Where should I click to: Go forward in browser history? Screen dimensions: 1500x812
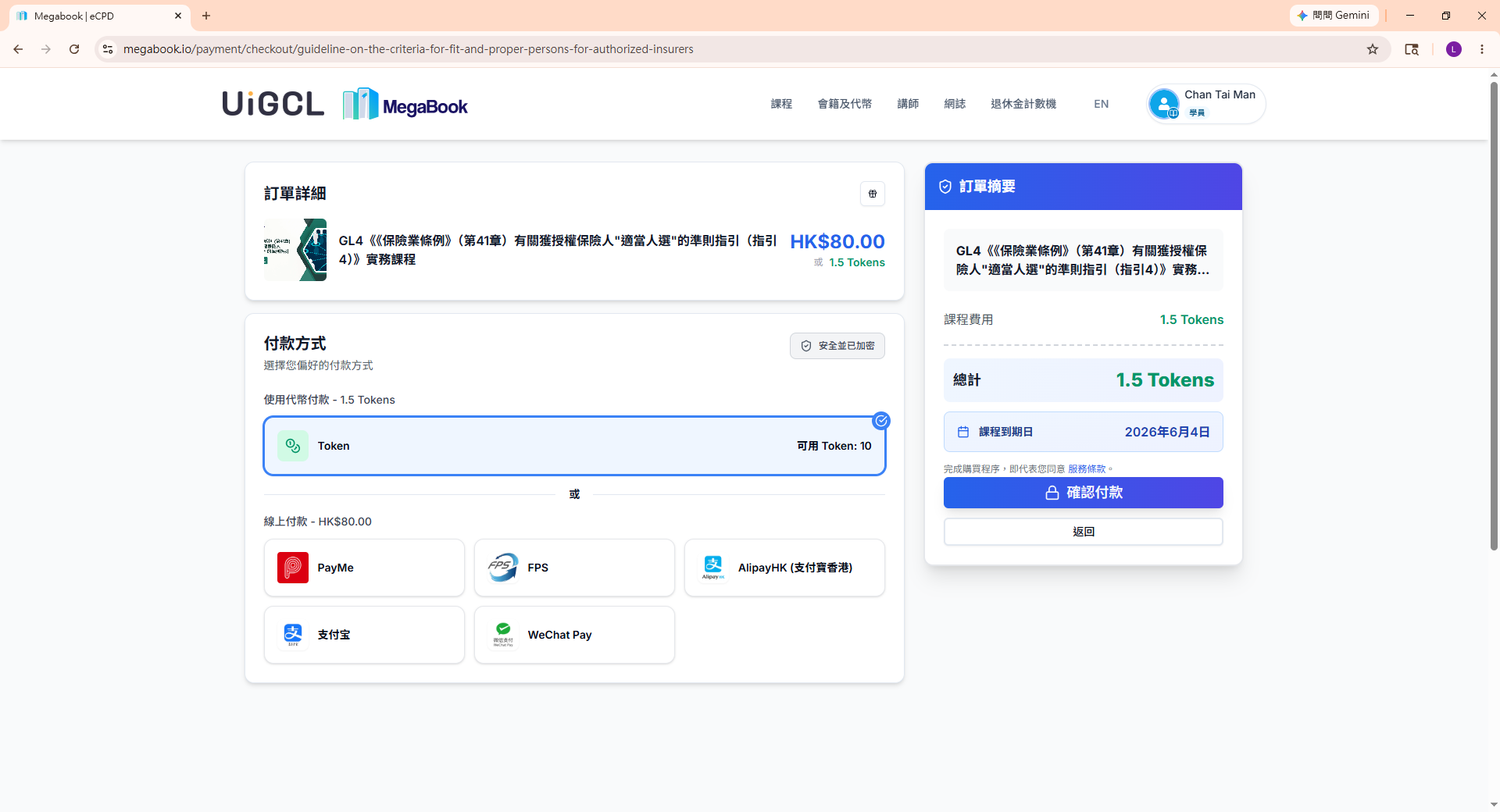46,49
